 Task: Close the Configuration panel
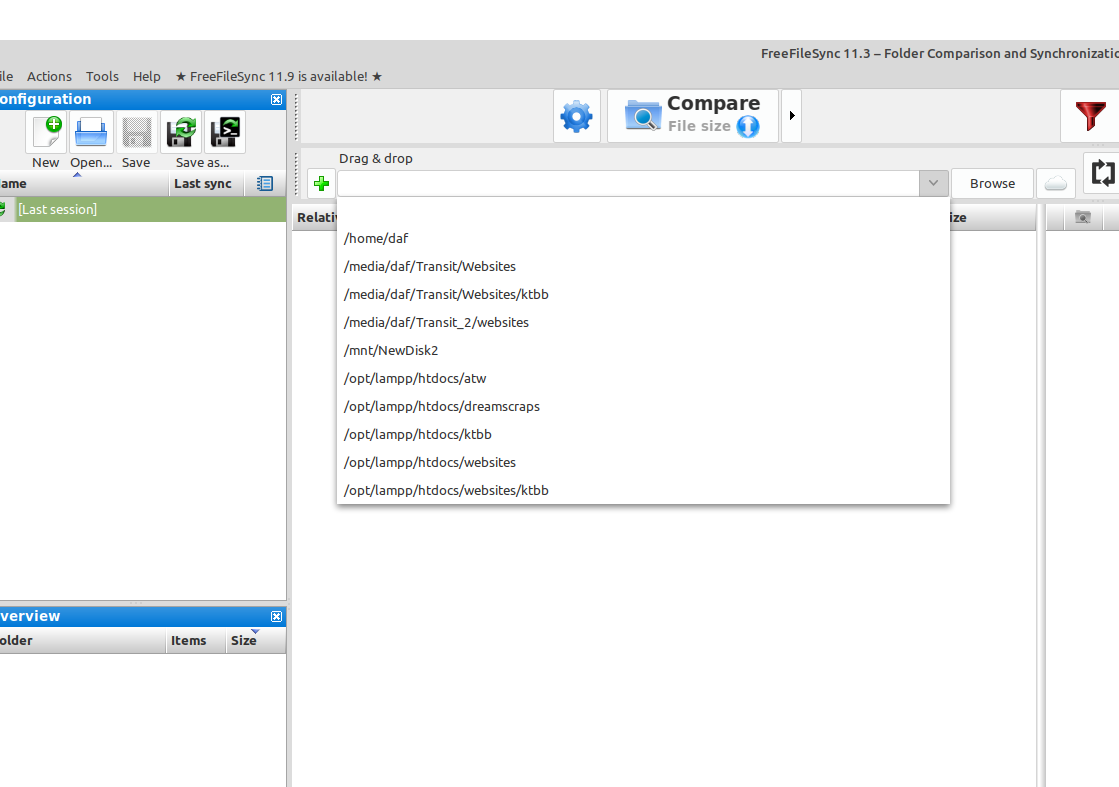276,100
